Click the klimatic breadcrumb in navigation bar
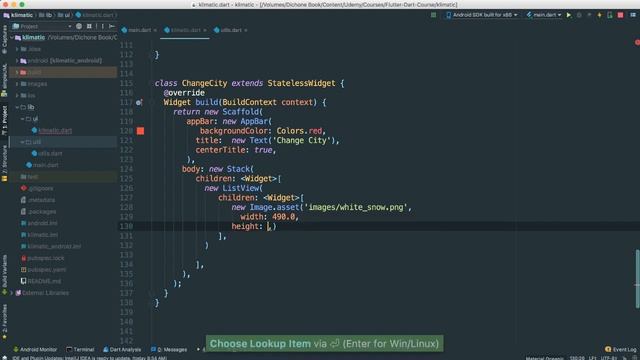The image size is (640, 360). pos(18,15)
